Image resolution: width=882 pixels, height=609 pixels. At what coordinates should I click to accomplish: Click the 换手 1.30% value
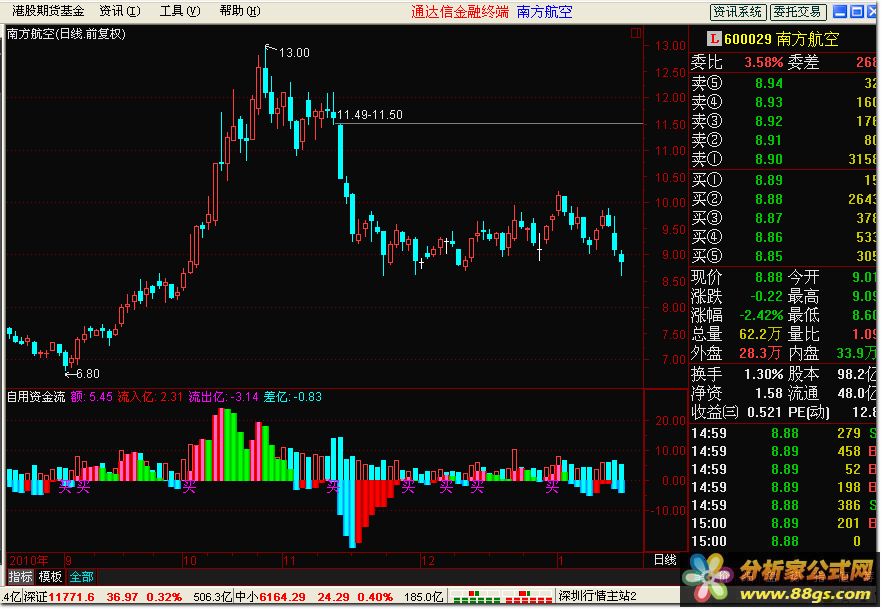point(763,374)
